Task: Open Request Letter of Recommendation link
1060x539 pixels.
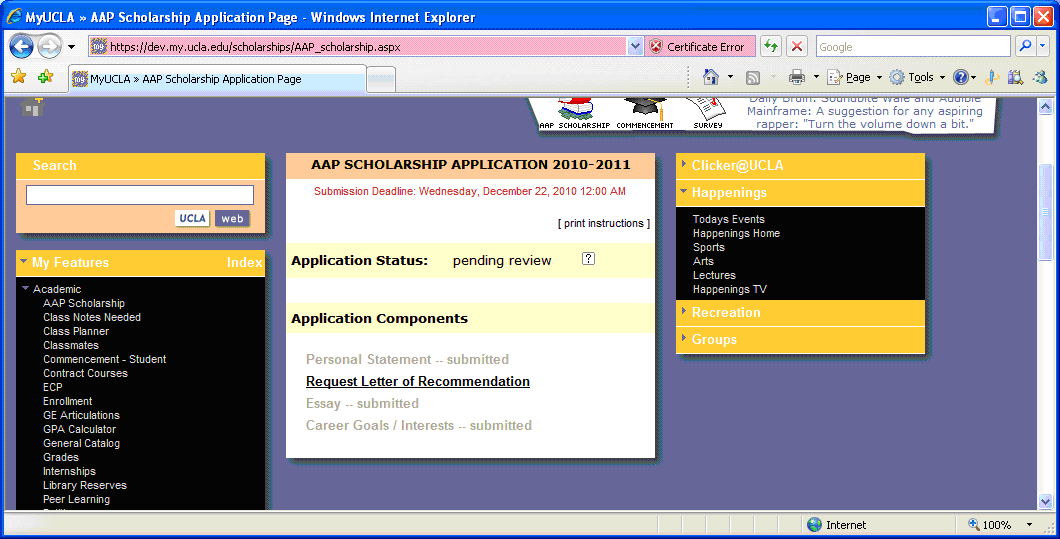Action: click(x=417, y=382)
